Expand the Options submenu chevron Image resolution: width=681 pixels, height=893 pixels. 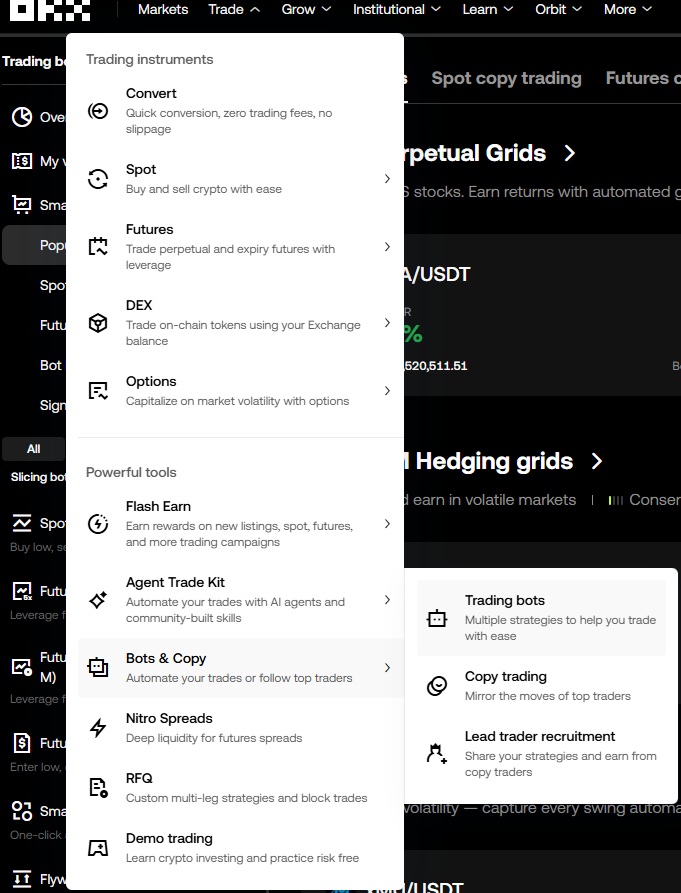click(387, 391)
